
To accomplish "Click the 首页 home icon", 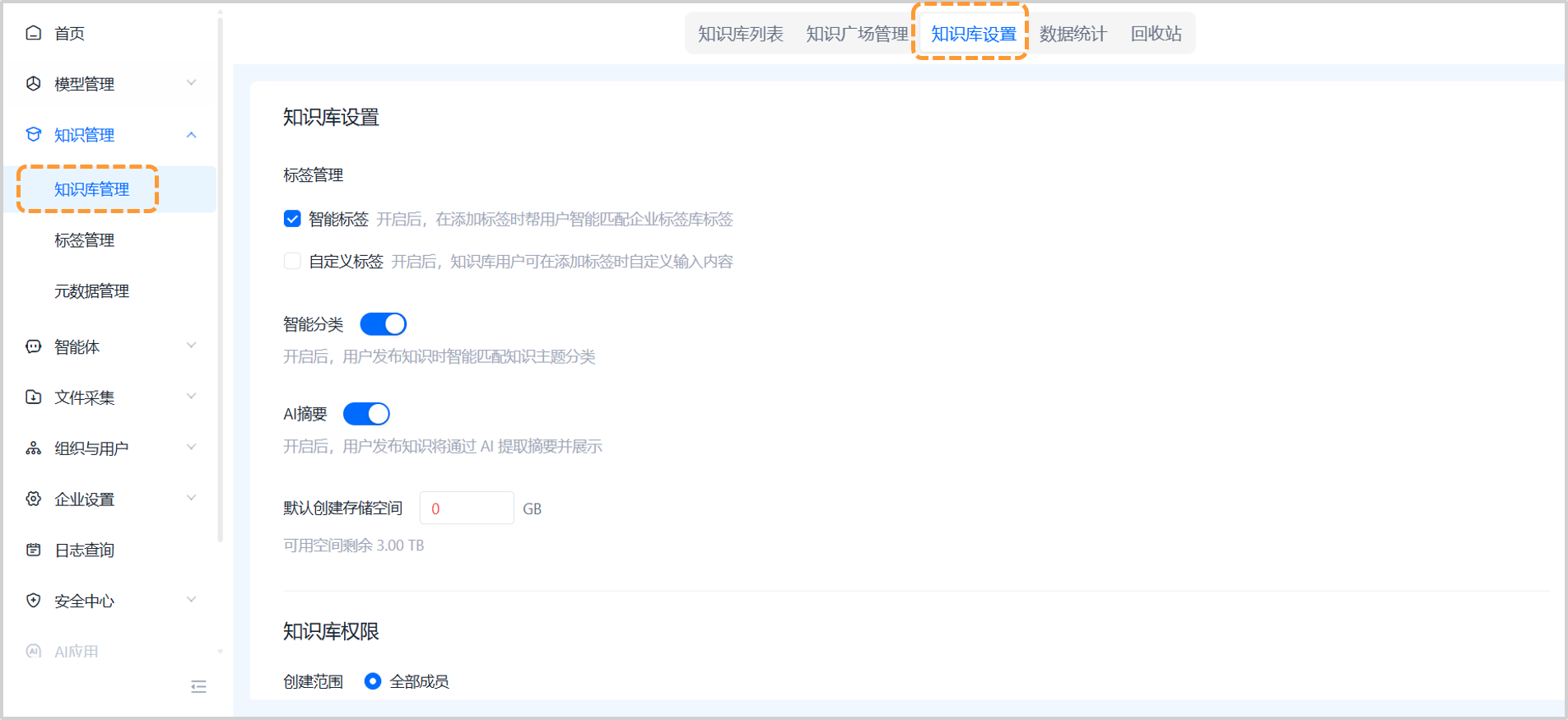I will 34,33.
